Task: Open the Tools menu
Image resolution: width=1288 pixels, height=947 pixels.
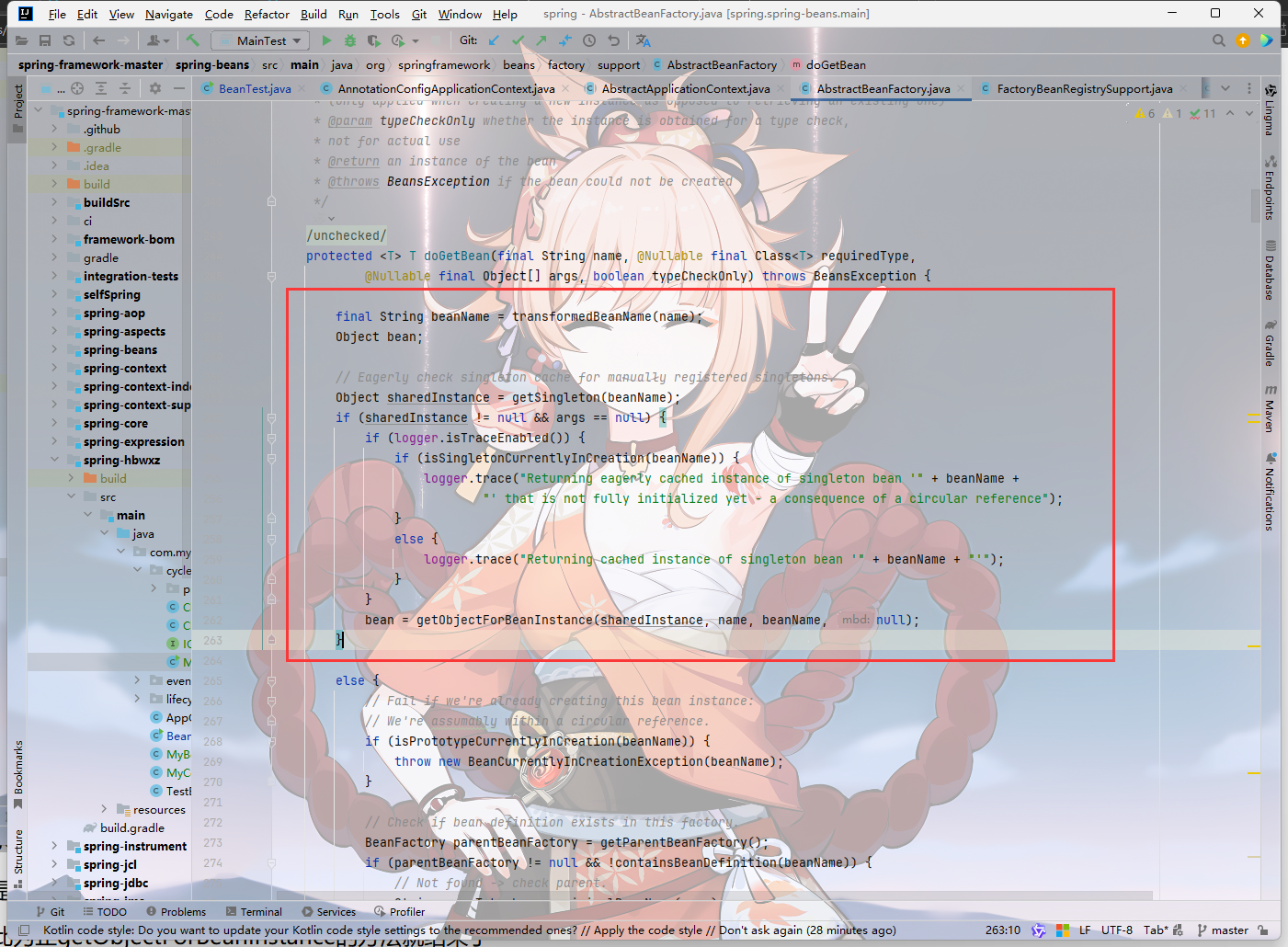Action: [x=384, y=14]
